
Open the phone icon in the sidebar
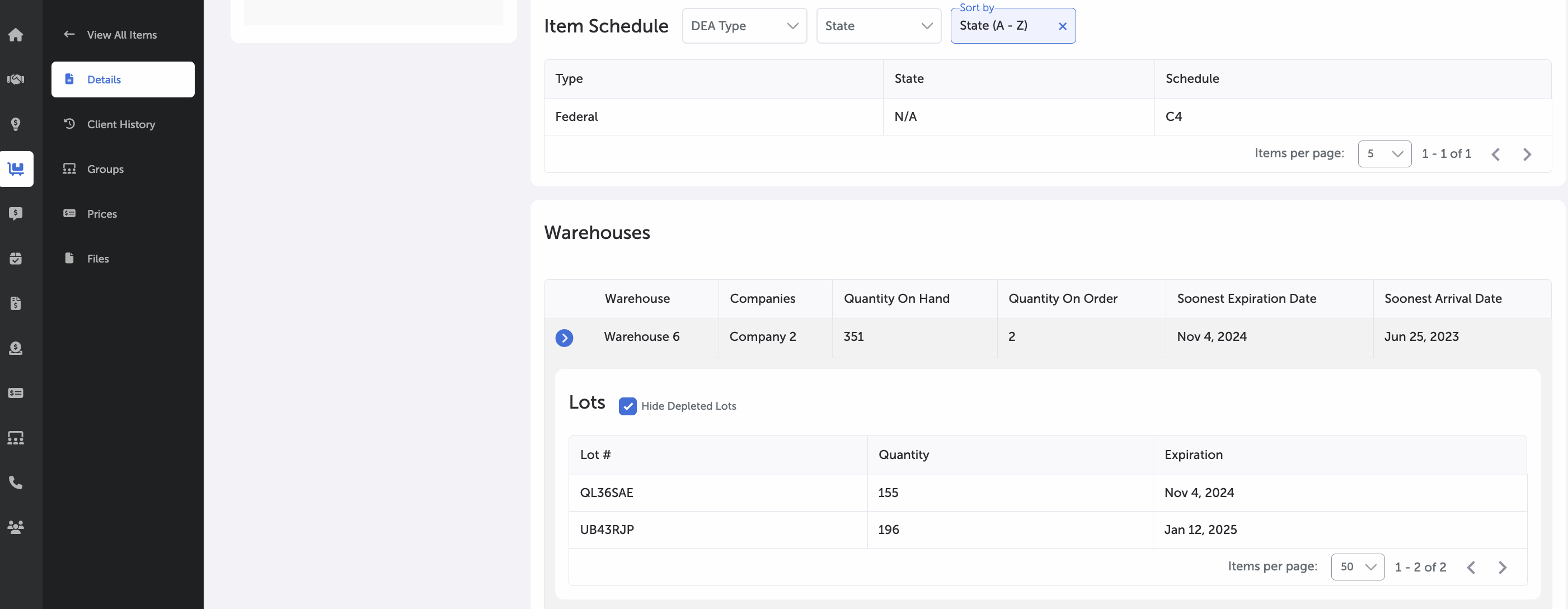(16, 482)
